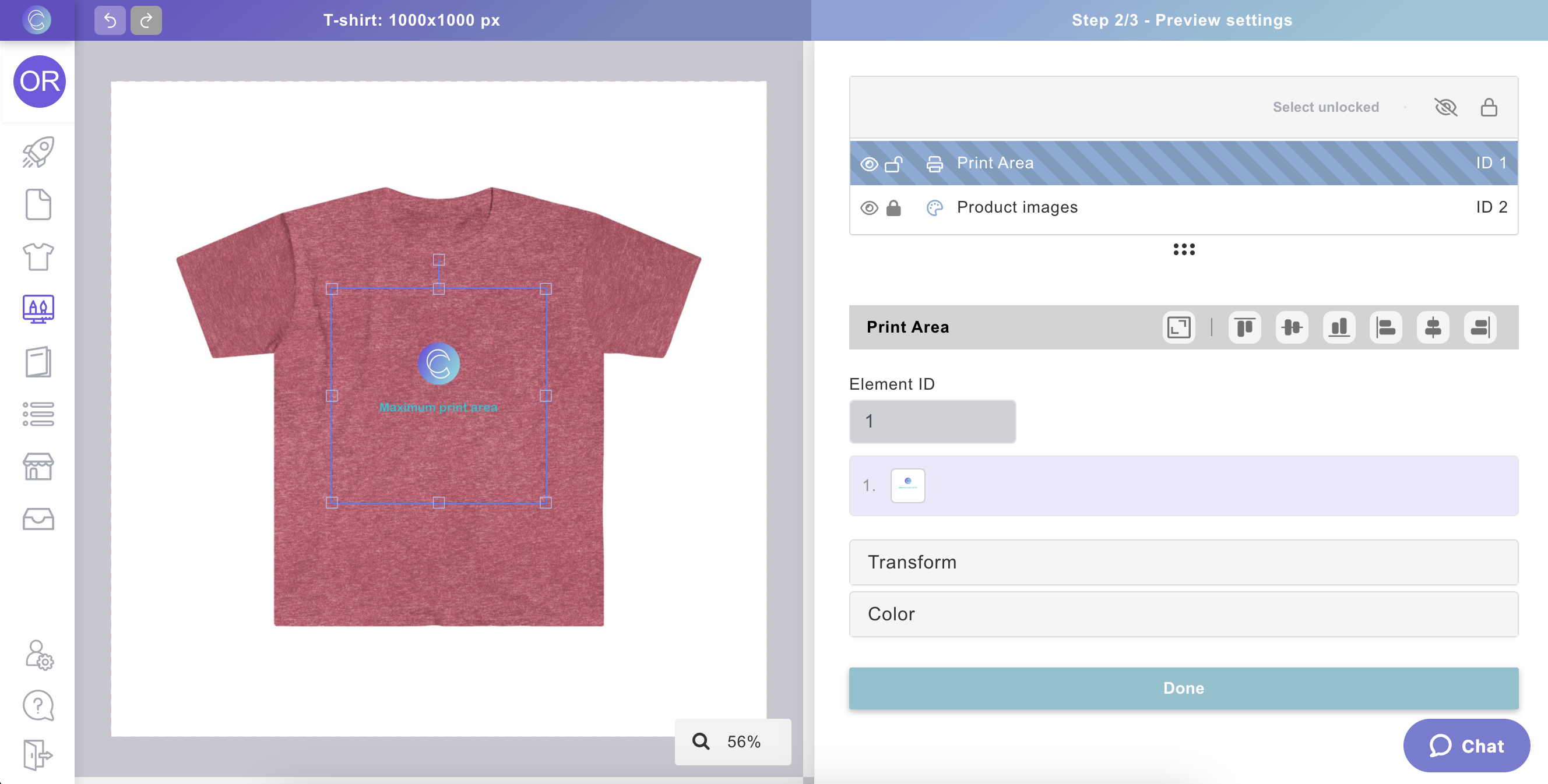Click the undo arrow button
This screenshot has height=784, width=1548.
coord(110,20)
